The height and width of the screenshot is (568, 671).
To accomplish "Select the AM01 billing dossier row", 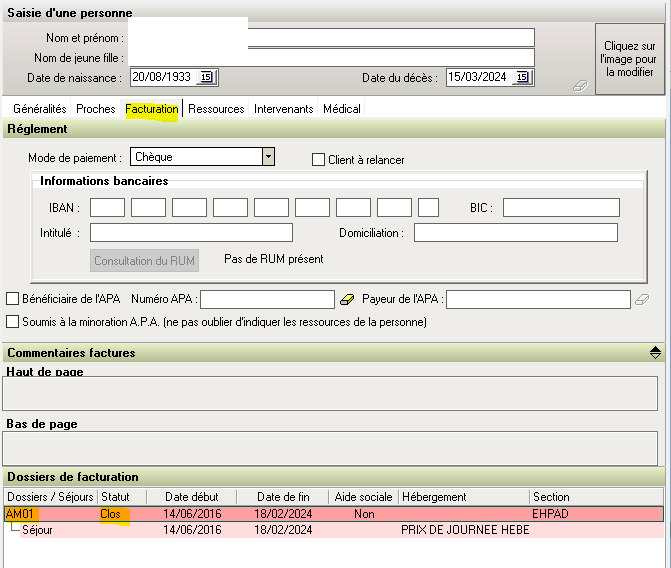I will 20,514.
